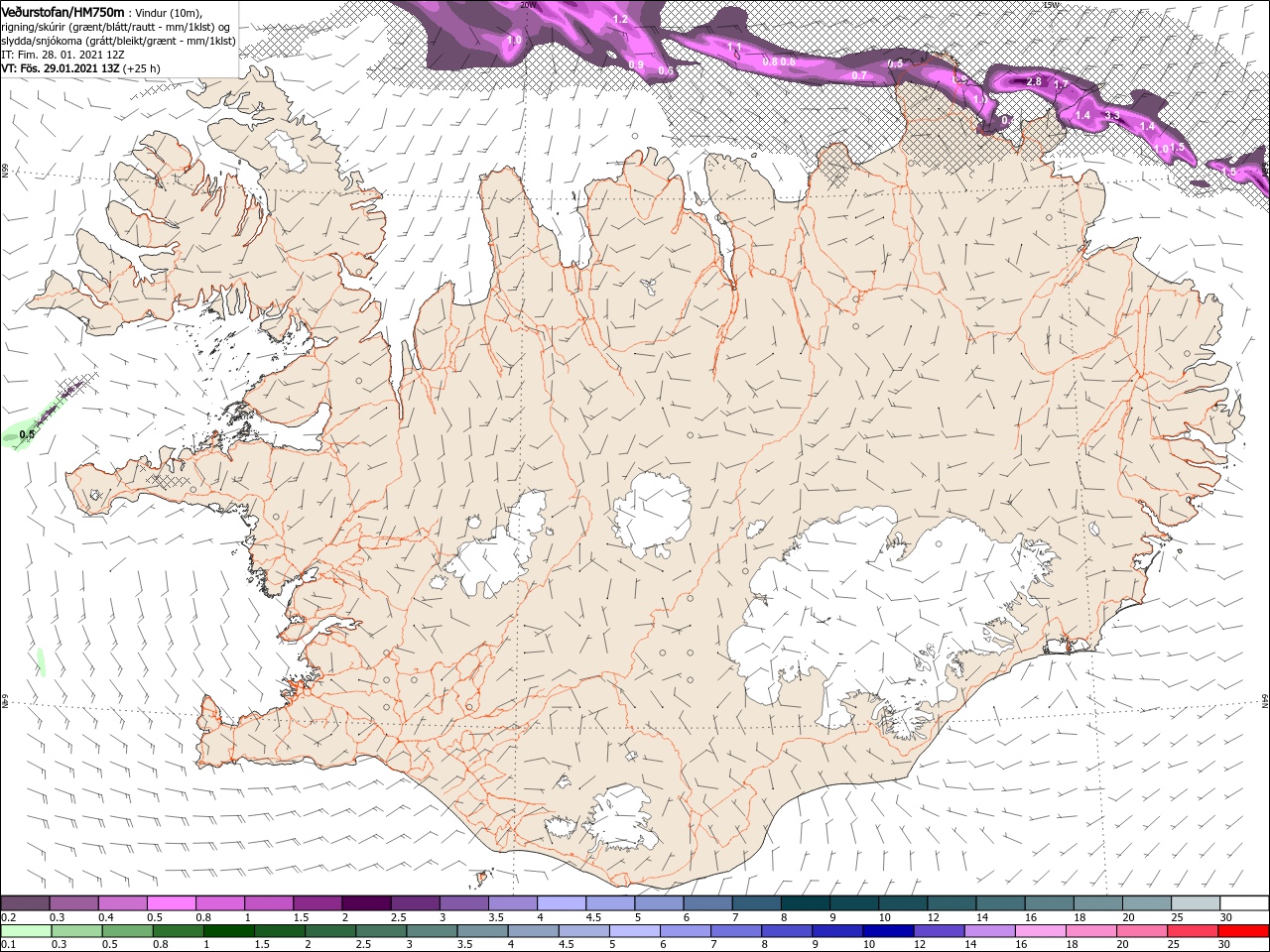Pick the 1 mm swatch in the snow scale

point(269,902)
